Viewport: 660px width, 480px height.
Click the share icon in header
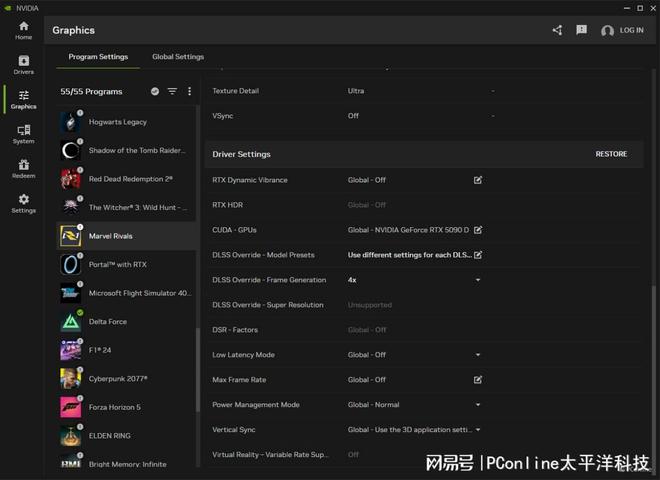[557, 30]
